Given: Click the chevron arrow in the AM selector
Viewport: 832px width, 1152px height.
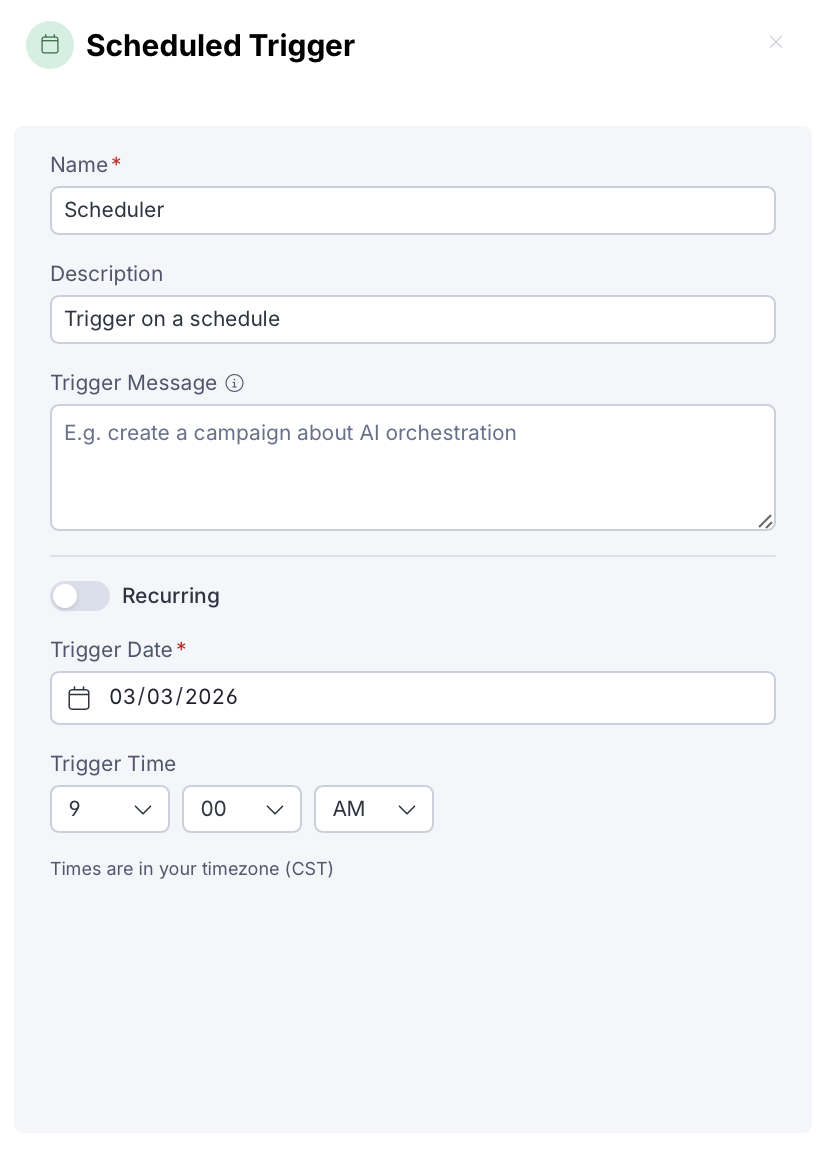Looking at the screenshot, I should pos(407,809).
